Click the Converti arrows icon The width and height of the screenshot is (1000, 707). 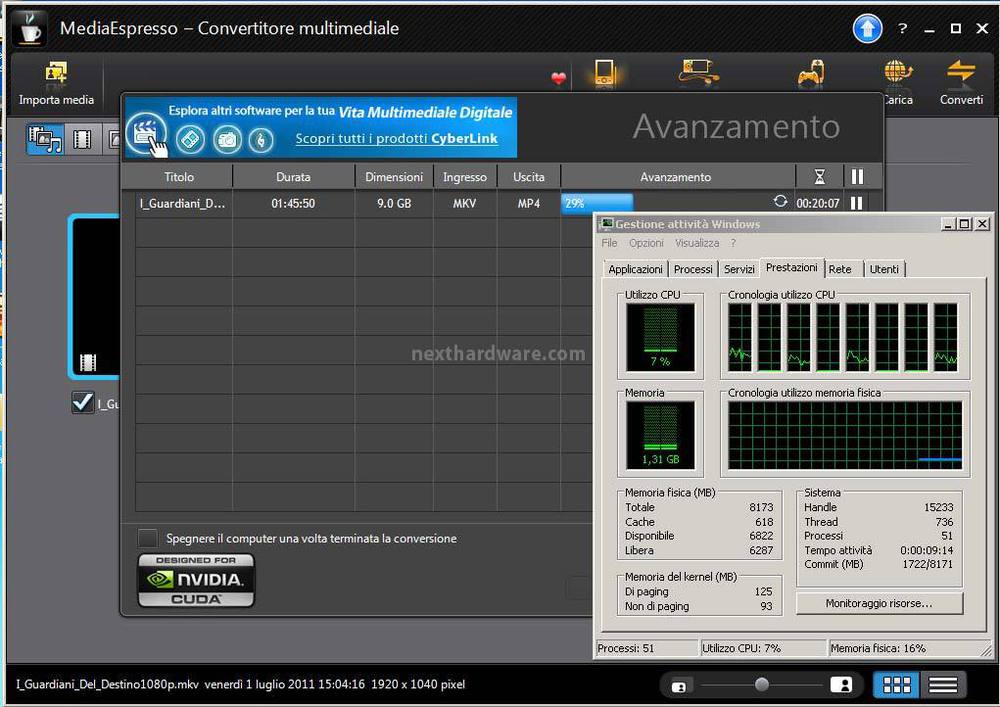click(x=961, y=72)
